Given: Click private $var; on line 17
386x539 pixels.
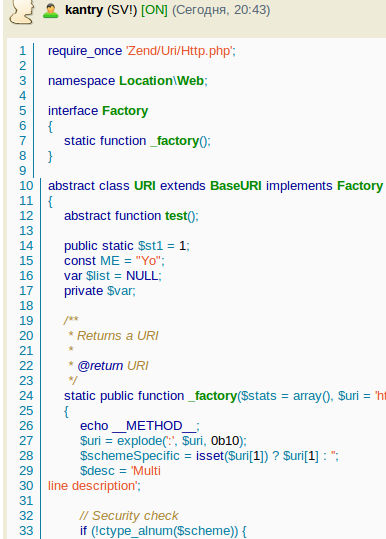Looking at the screenshot, I should (100, 291).
